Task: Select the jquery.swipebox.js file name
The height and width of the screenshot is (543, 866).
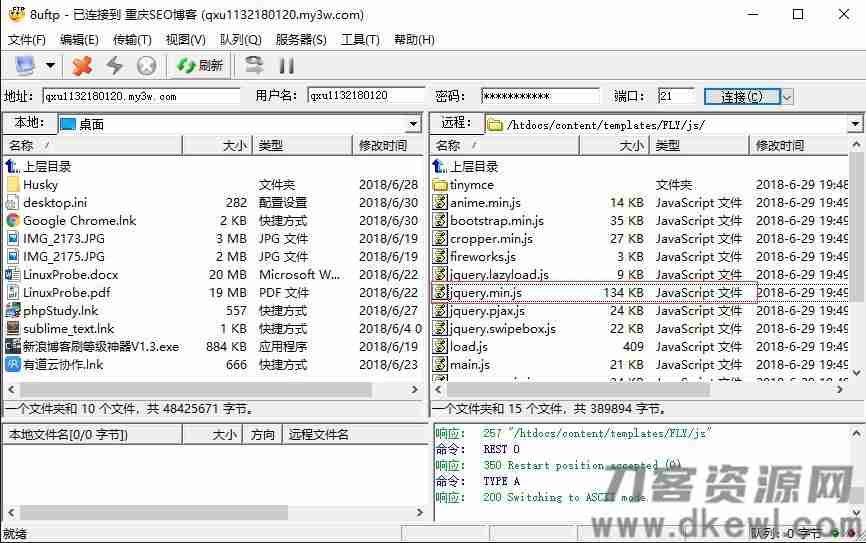Action: 503,329
